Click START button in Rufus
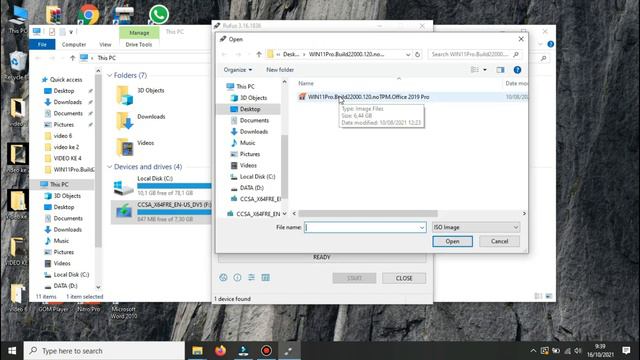Viewport: 640px width, 360px height. [354, 278]
